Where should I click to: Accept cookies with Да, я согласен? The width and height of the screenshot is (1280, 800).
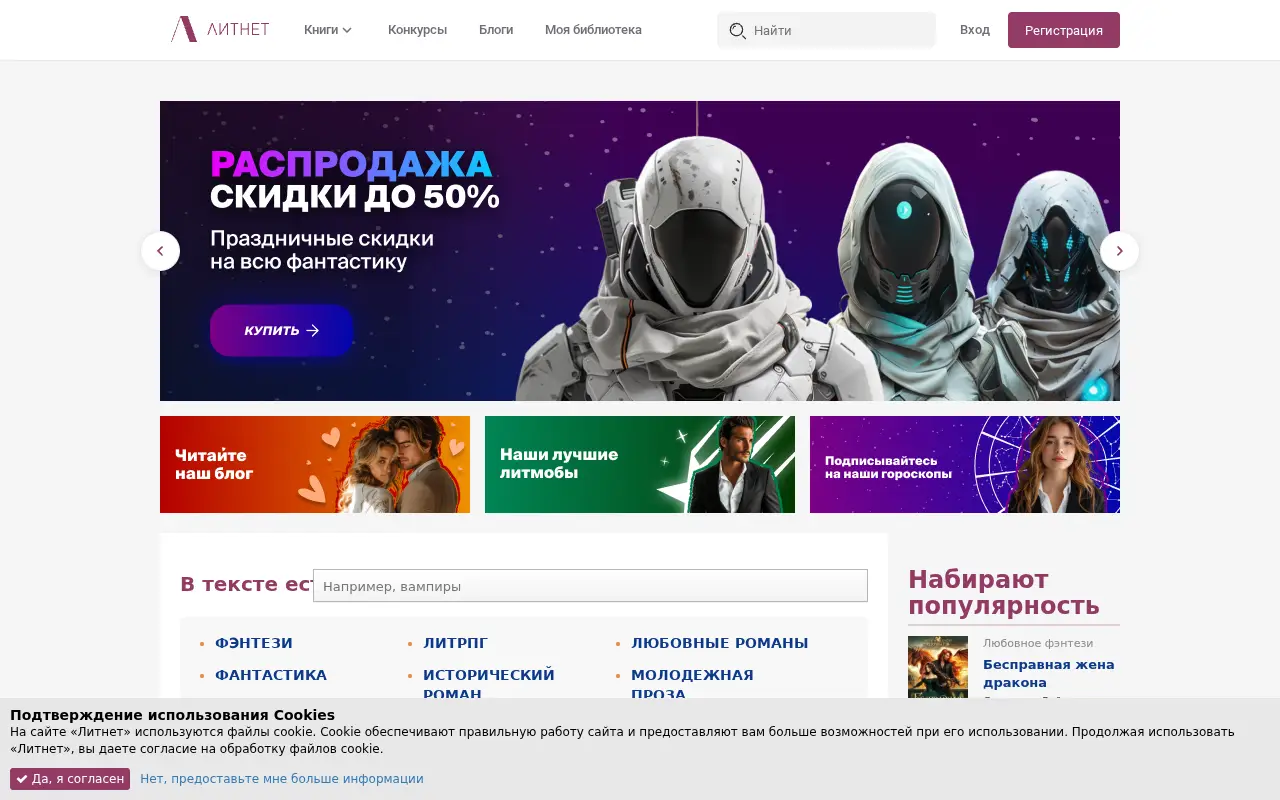coord(70,779)
